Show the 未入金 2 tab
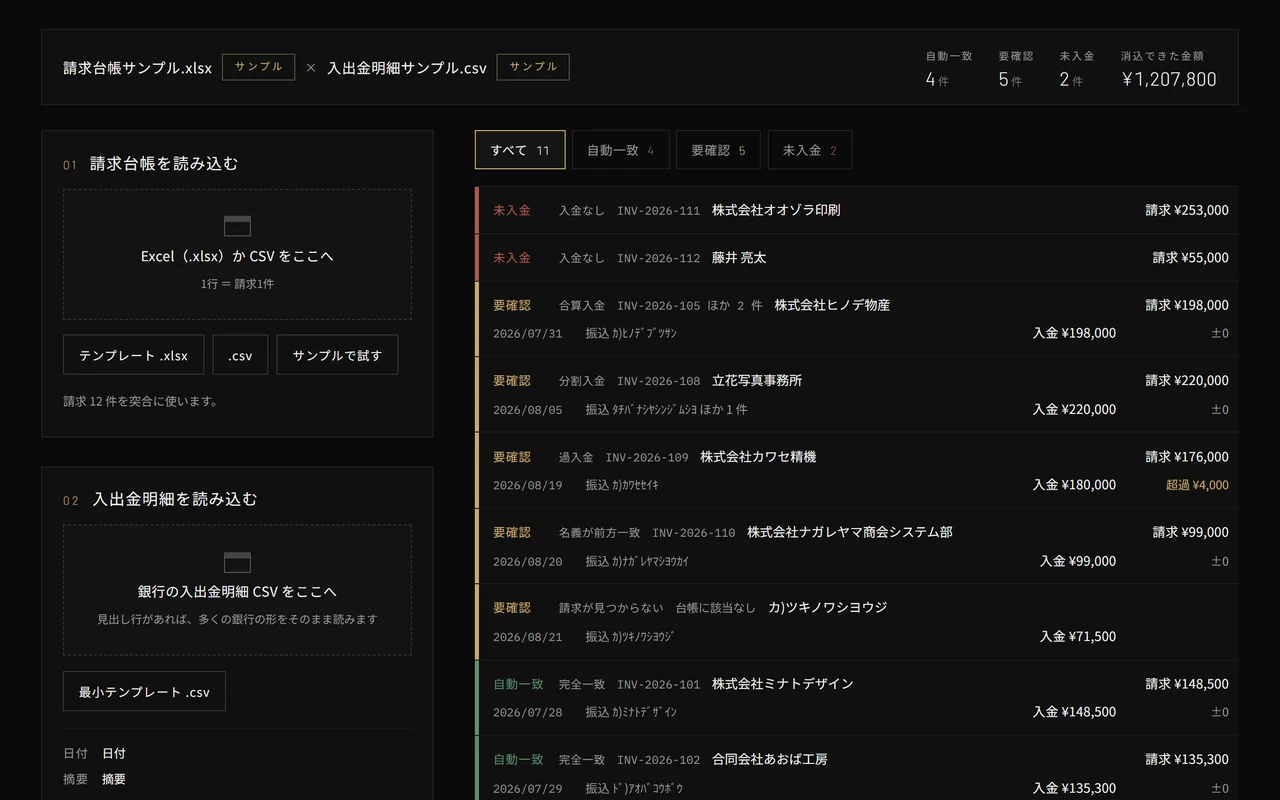 [x=810, y=150]
